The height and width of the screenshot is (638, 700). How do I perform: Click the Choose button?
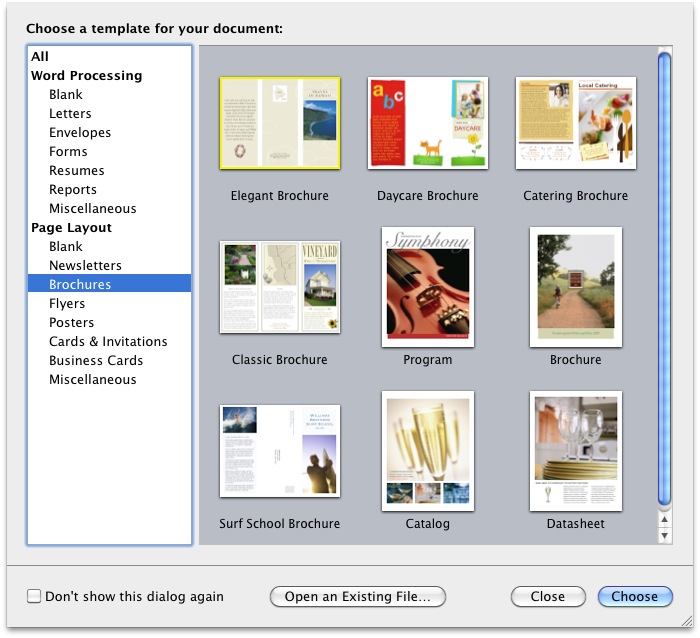635,596
